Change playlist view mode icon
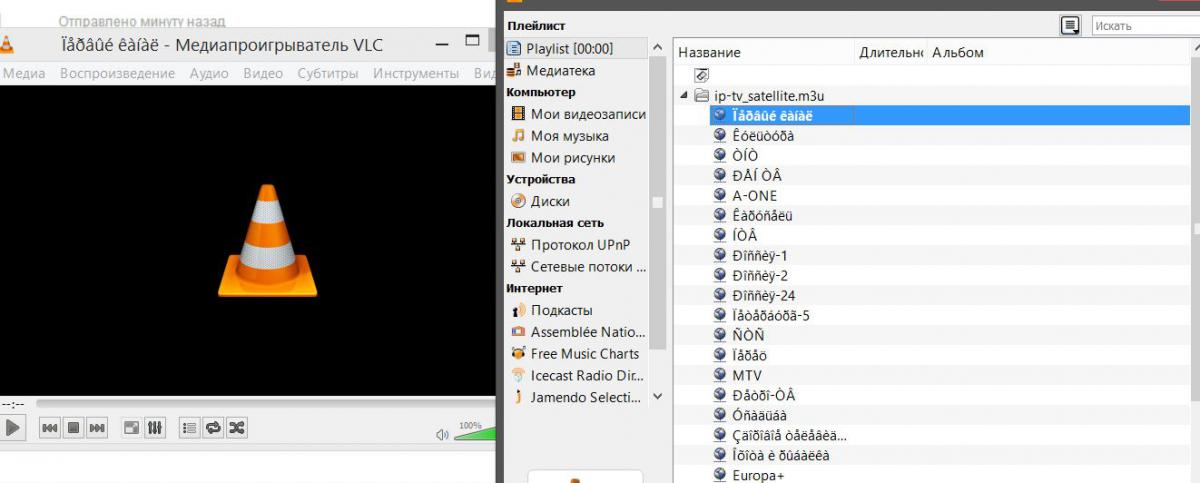 click(1070, 25)
